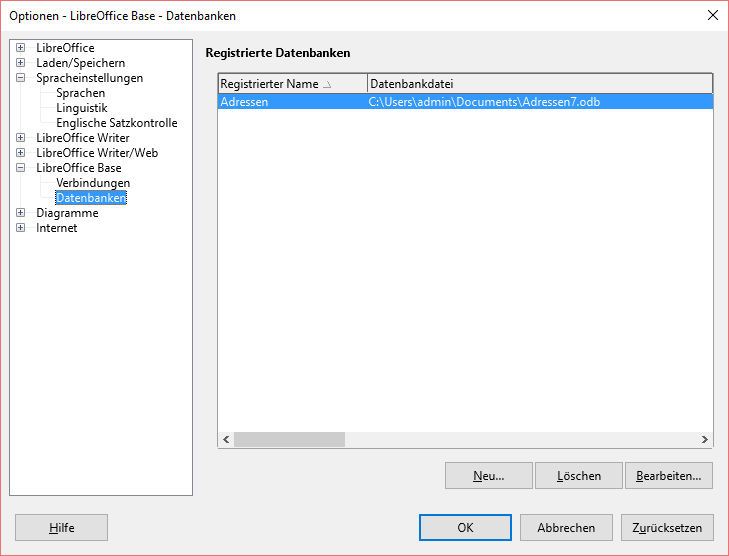729x556 pixels.
Task: Click Löschen to remove the database
Action: [x=579, y=476]
